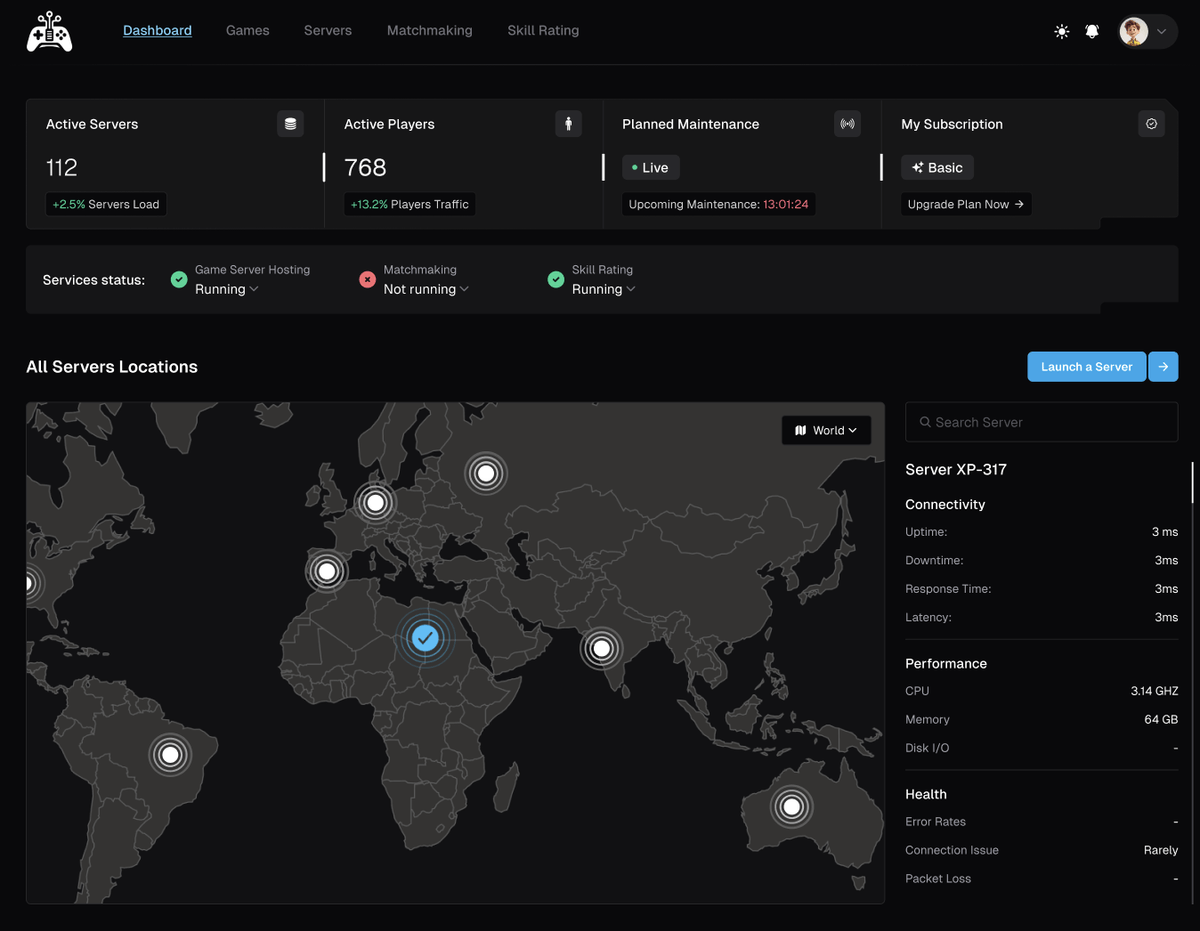This screenshot has height=931, width=1200.
Task: Toggle Skill Rating green status indicator
Action: (x=556, y=280)
